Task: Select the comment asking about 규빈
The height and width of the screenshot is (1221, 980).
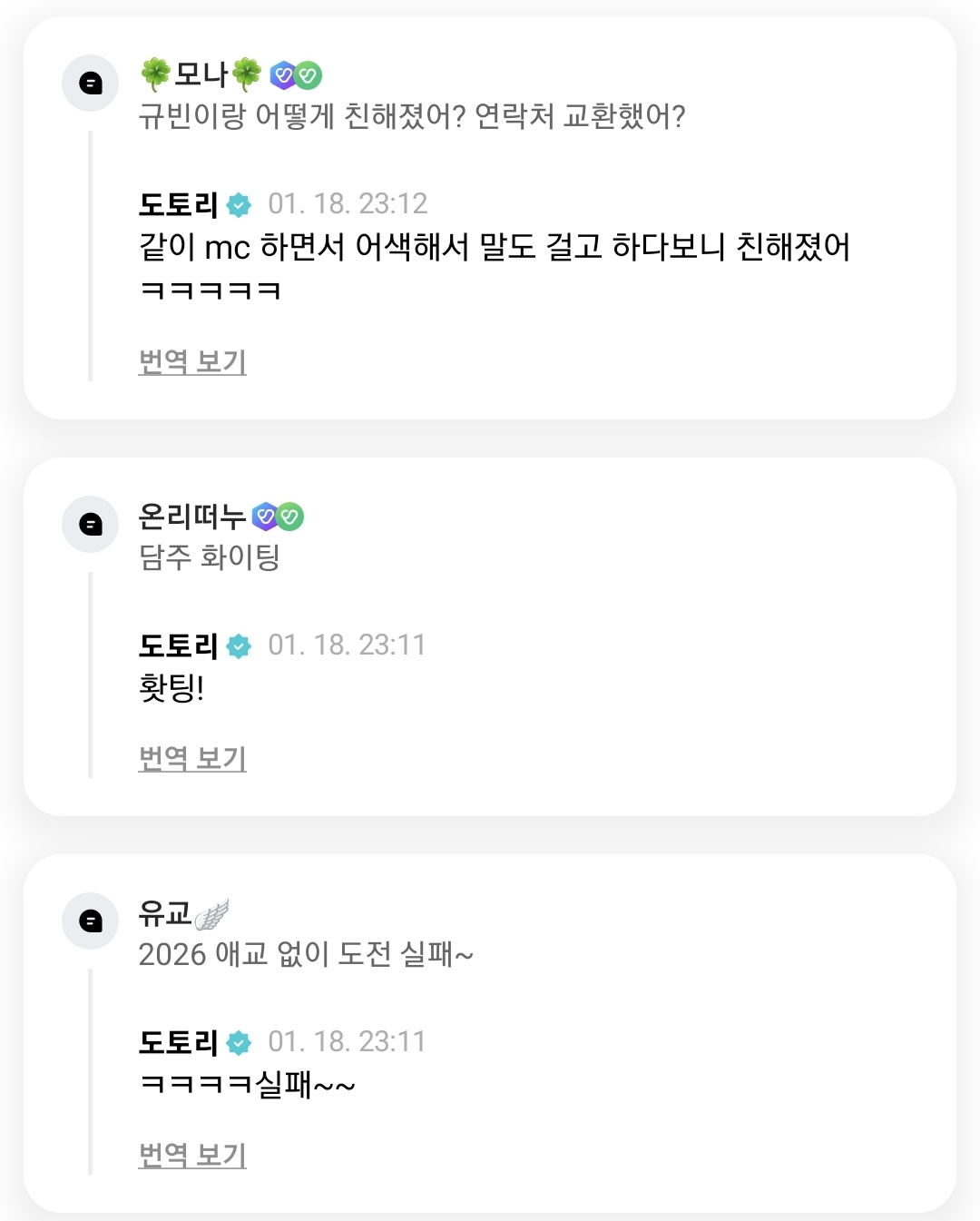Action: point(411,116)
